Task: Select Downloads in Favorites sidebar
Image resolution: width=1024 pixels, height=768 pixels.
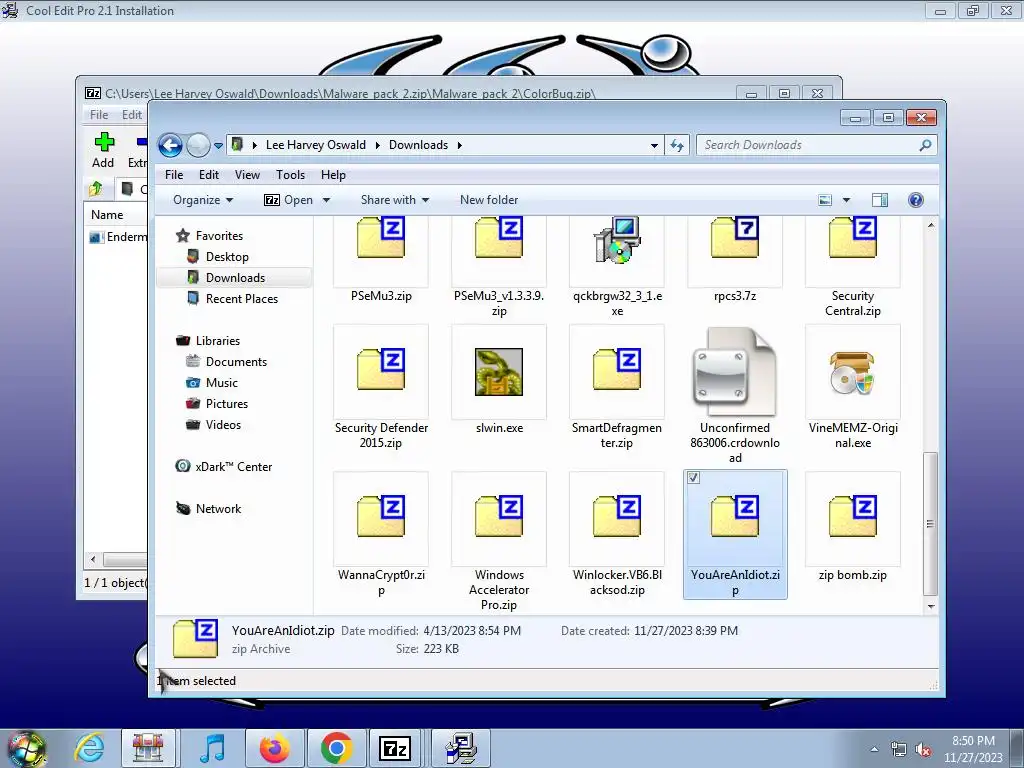Action: 235,278
